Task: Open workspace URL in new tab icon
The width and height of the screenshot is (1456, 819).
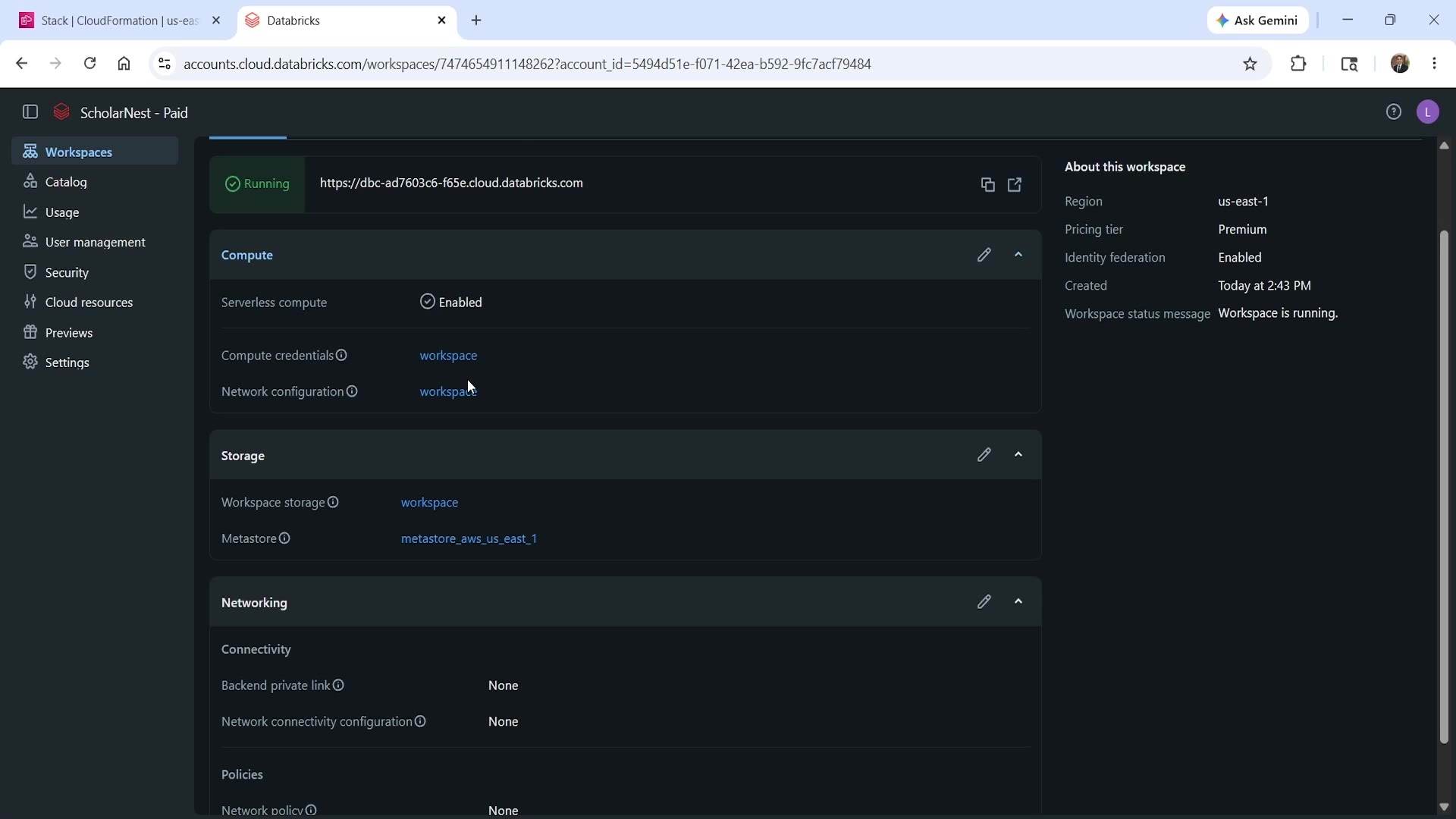Action: [1015, 185]
